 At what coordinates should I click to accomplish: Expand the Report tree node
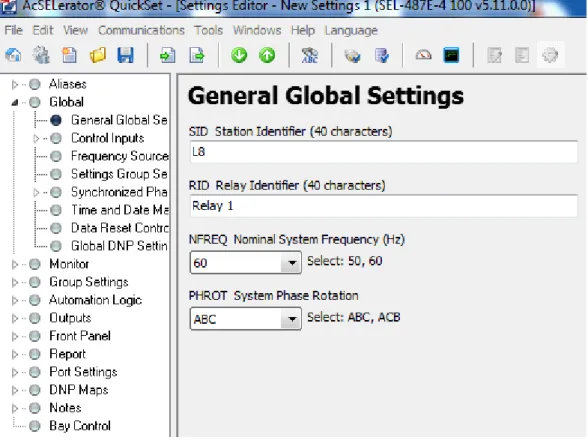pyautogui.click(x=15, y=354)
